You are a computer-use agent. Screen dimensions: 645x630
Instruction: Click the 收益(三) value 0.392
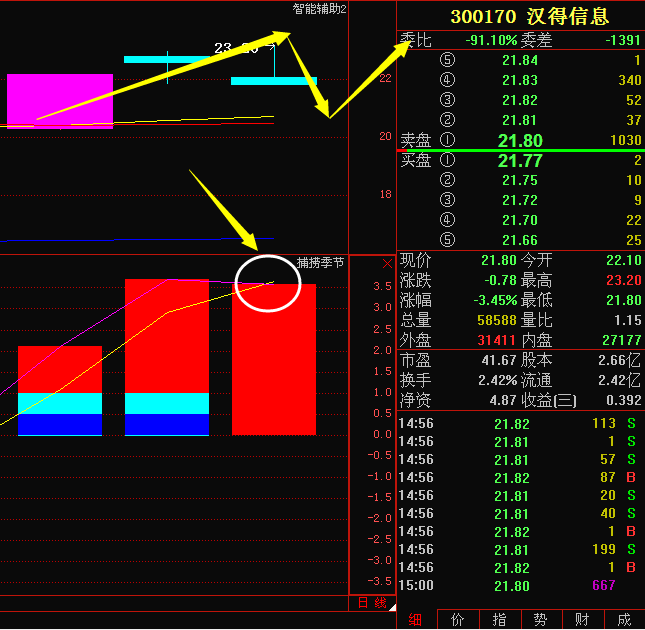coord(624,401)
